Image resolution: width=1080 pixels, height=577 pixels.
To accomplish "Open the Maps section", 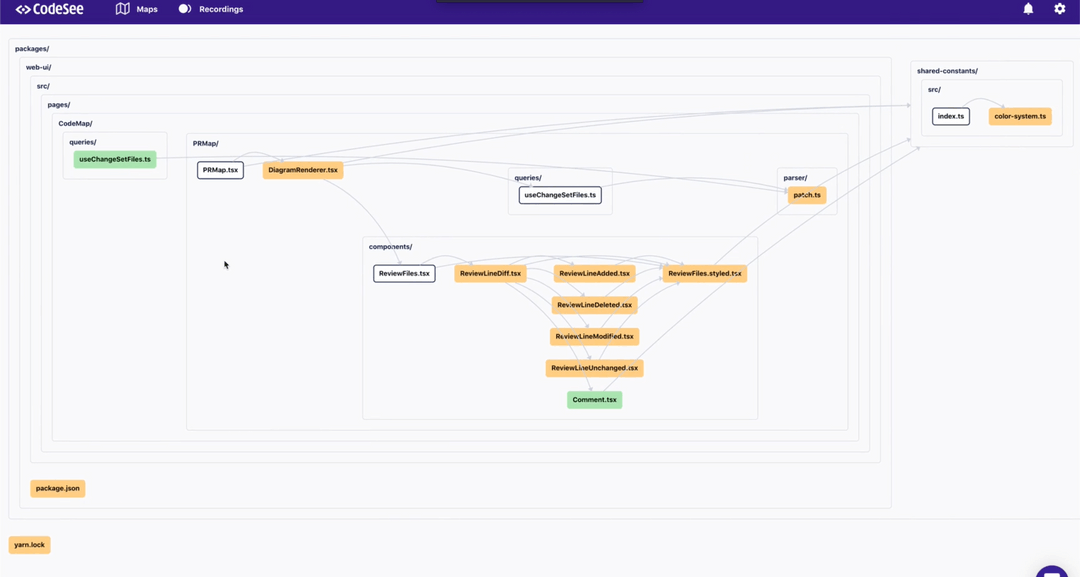I will (x=136, y=8).
